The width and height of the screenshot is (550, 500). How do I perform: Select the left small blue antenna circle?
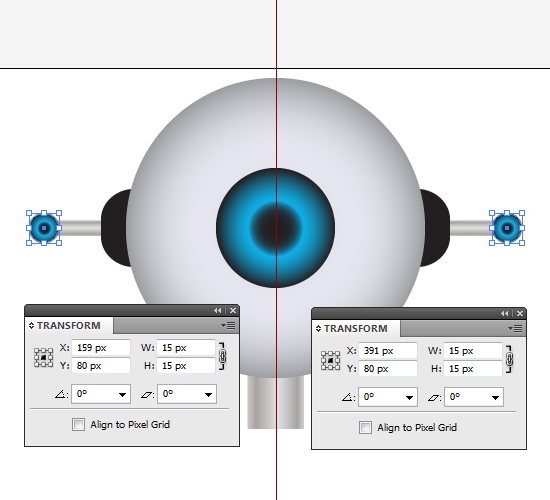pyautogui.click(x=44, y=228)
